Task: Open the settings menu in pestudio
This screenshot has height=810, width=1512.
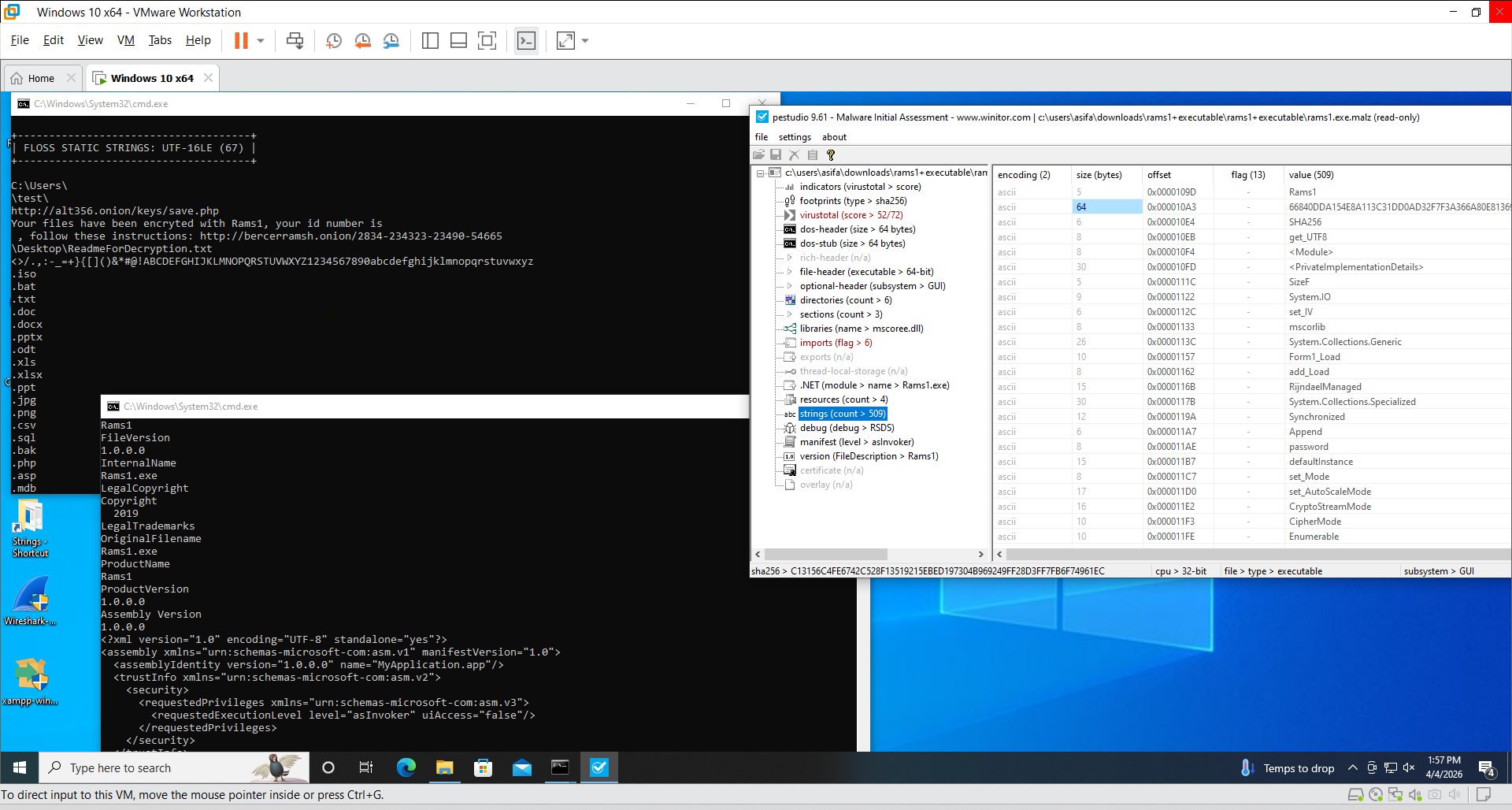Action: point(795,137)
